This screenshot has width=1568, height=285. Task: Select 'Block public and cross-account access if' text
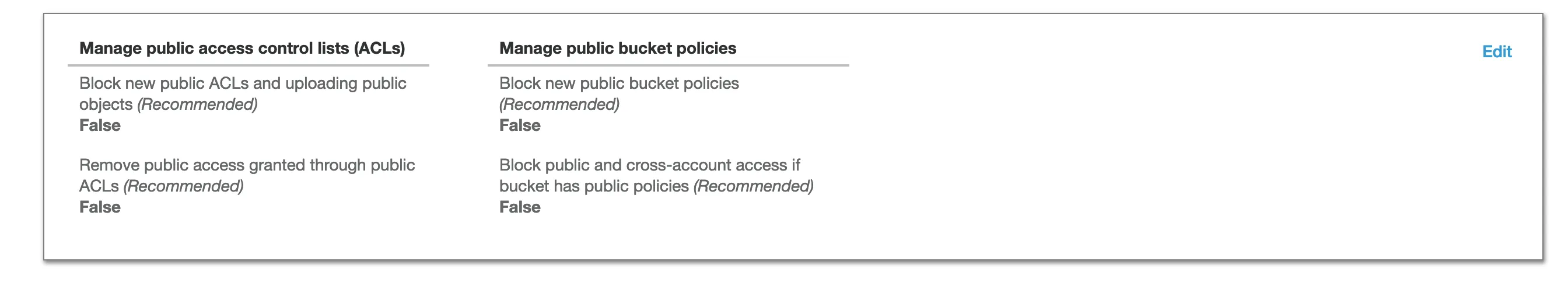pyautogui.click(x=649, y=165)
